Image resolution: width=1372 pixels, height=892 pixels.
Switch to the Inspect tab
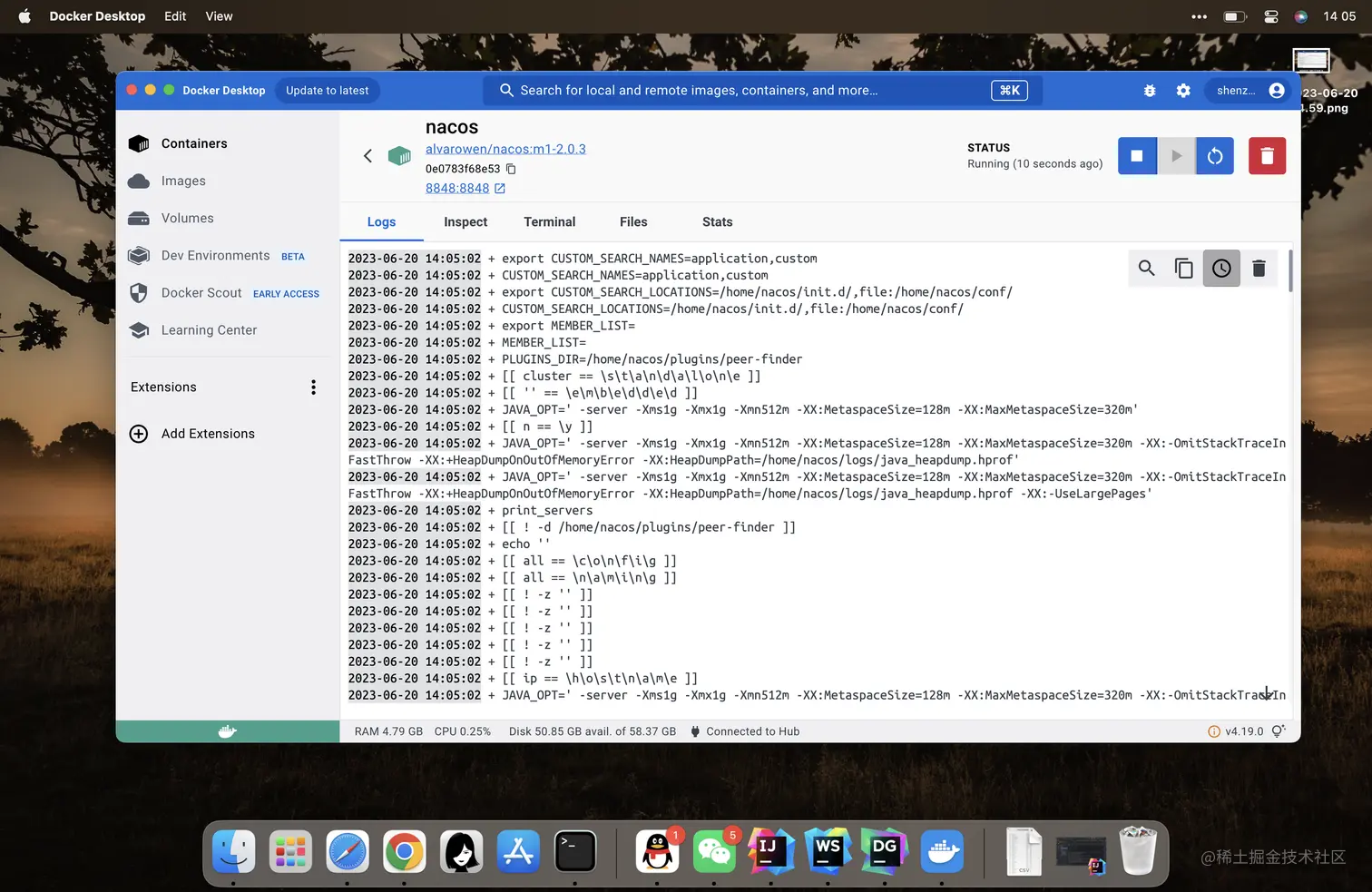tap(465, 222)
